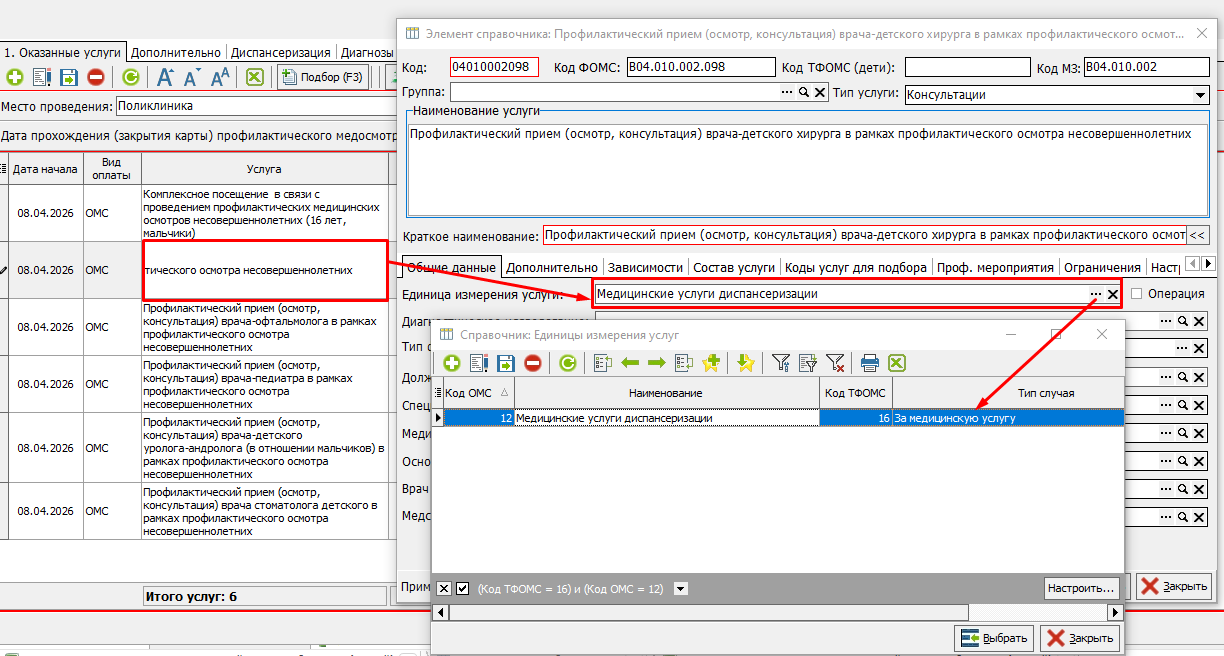
Task: Export services list to Excel icon
Action: (254, 77)
